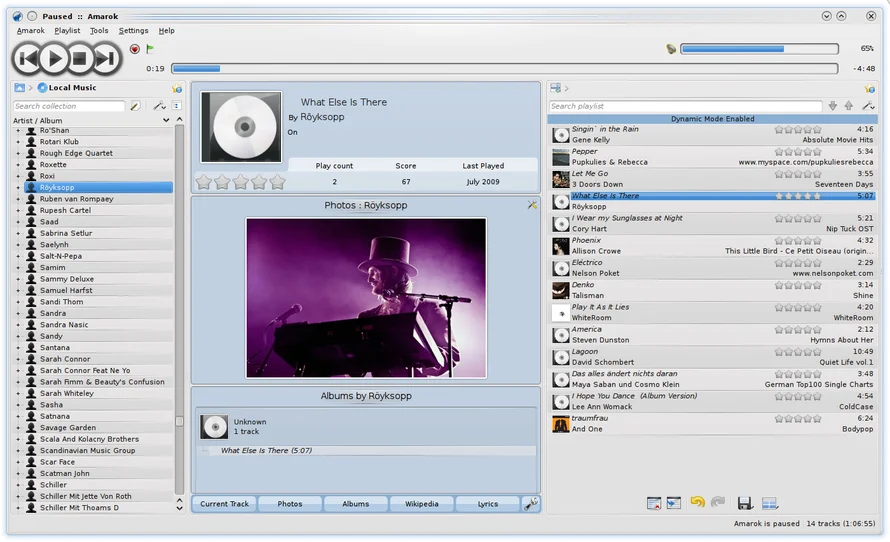Open the Playlist menu
The height and width of the screenshot is (542, 890).
coord(67,31)
